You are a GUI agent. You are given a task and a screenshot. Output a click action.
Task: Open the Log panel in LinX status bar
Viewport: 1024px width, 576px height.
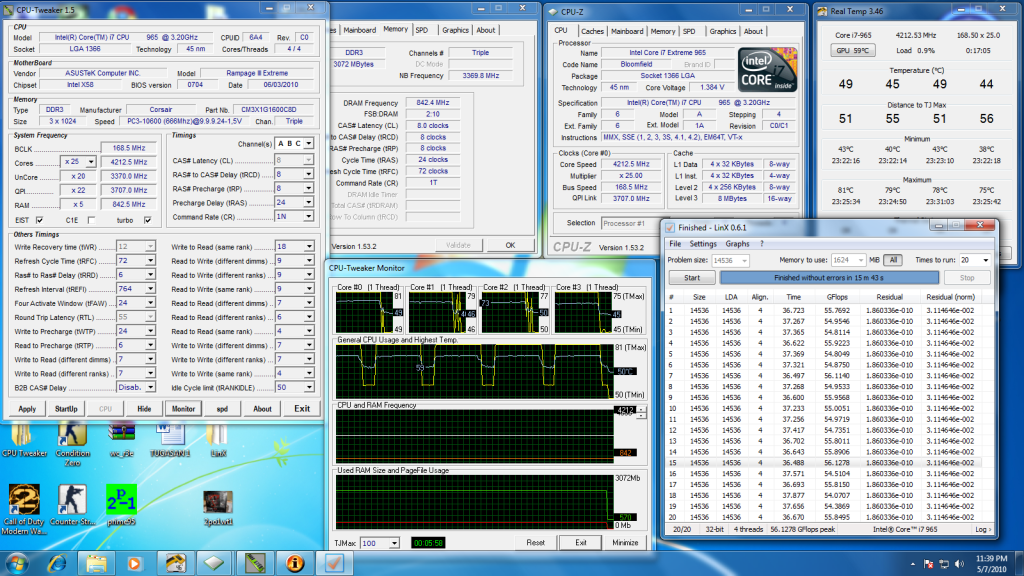point(983,530)
